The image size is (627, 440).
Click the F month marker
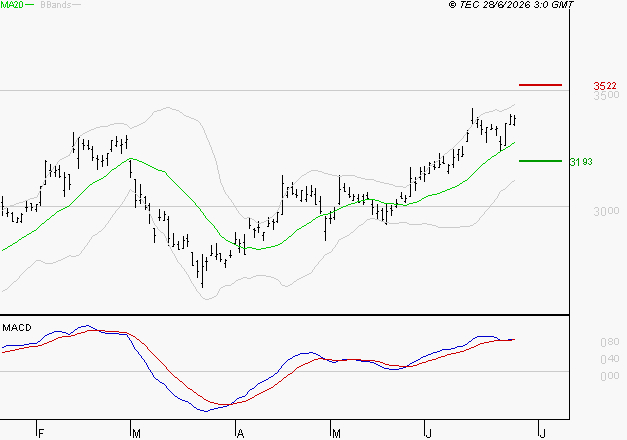click(x=40, y=434)
